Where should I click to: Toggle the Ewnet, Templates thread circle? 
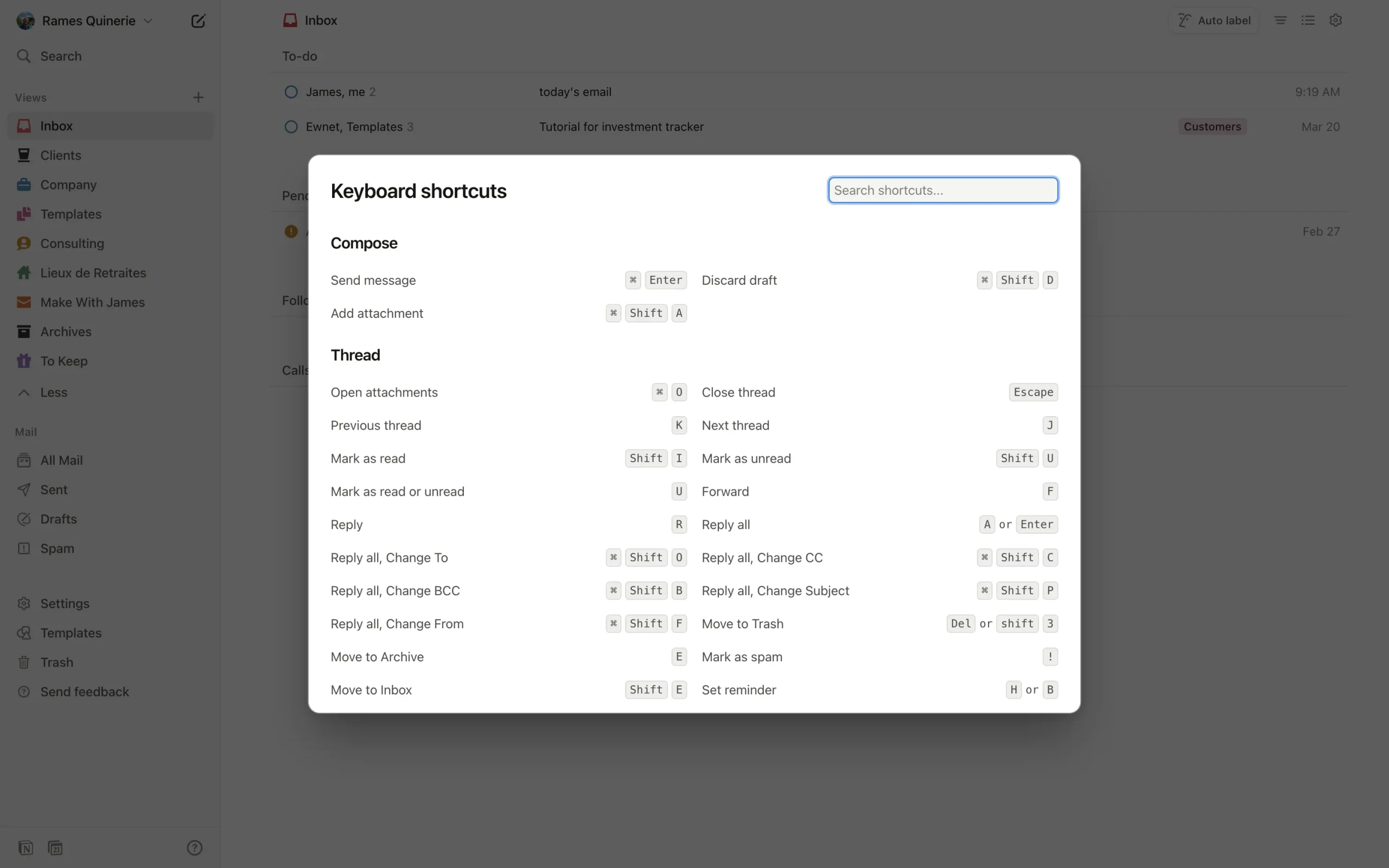point(291,127)
